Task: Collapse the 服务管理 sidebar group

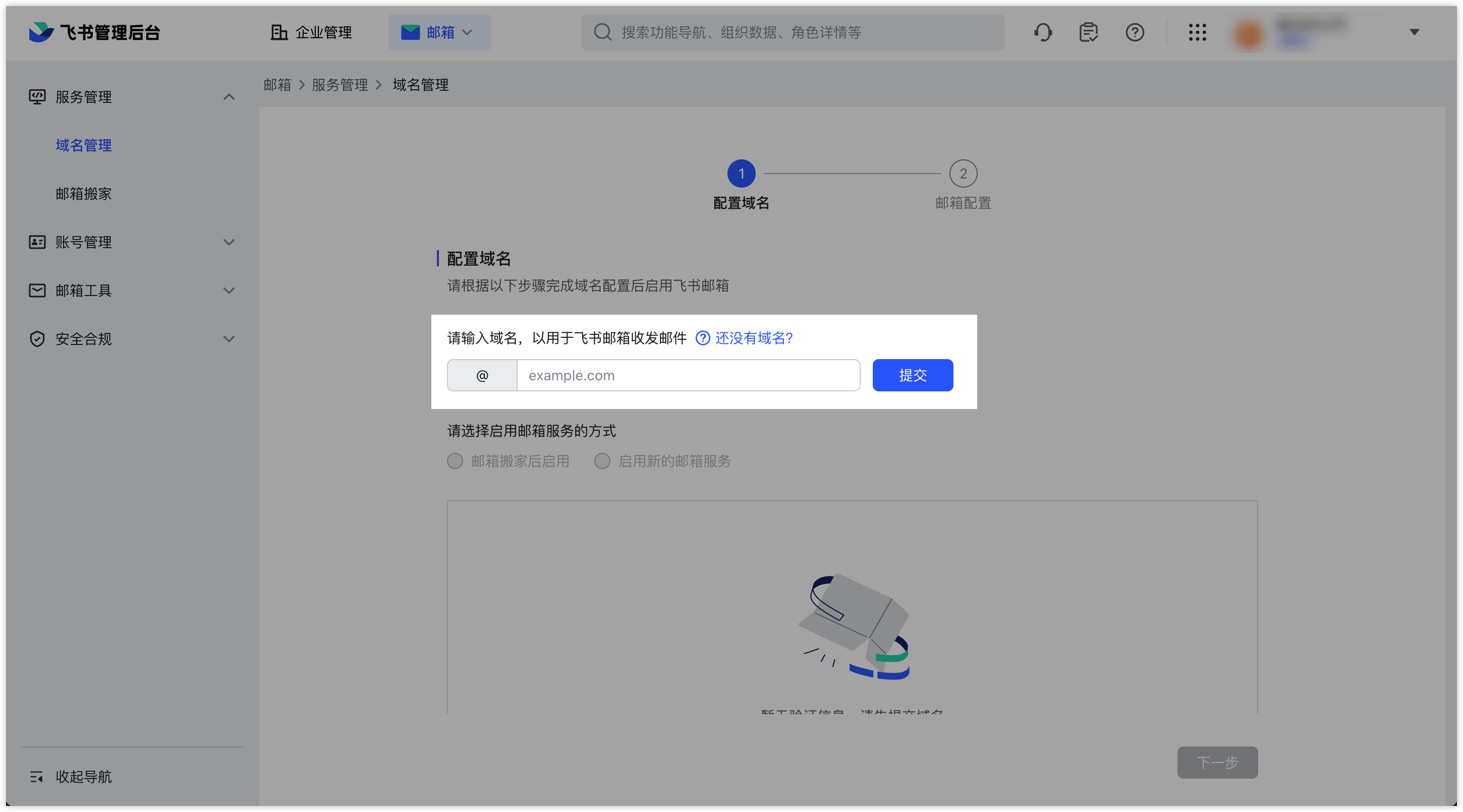Action: [229, 97]
